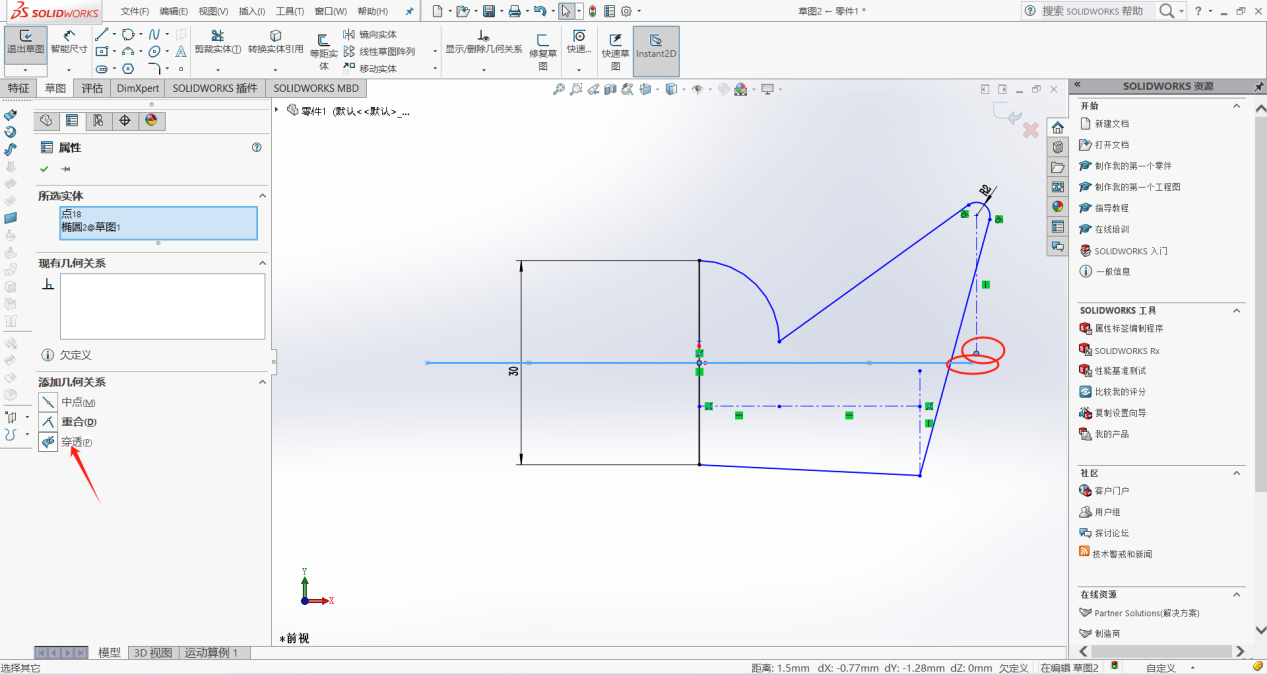Image resolution: width=1267 pixels, height=675 pixels.
Task: Toggle the Instant2D button
Action: (x=656, y=46)
